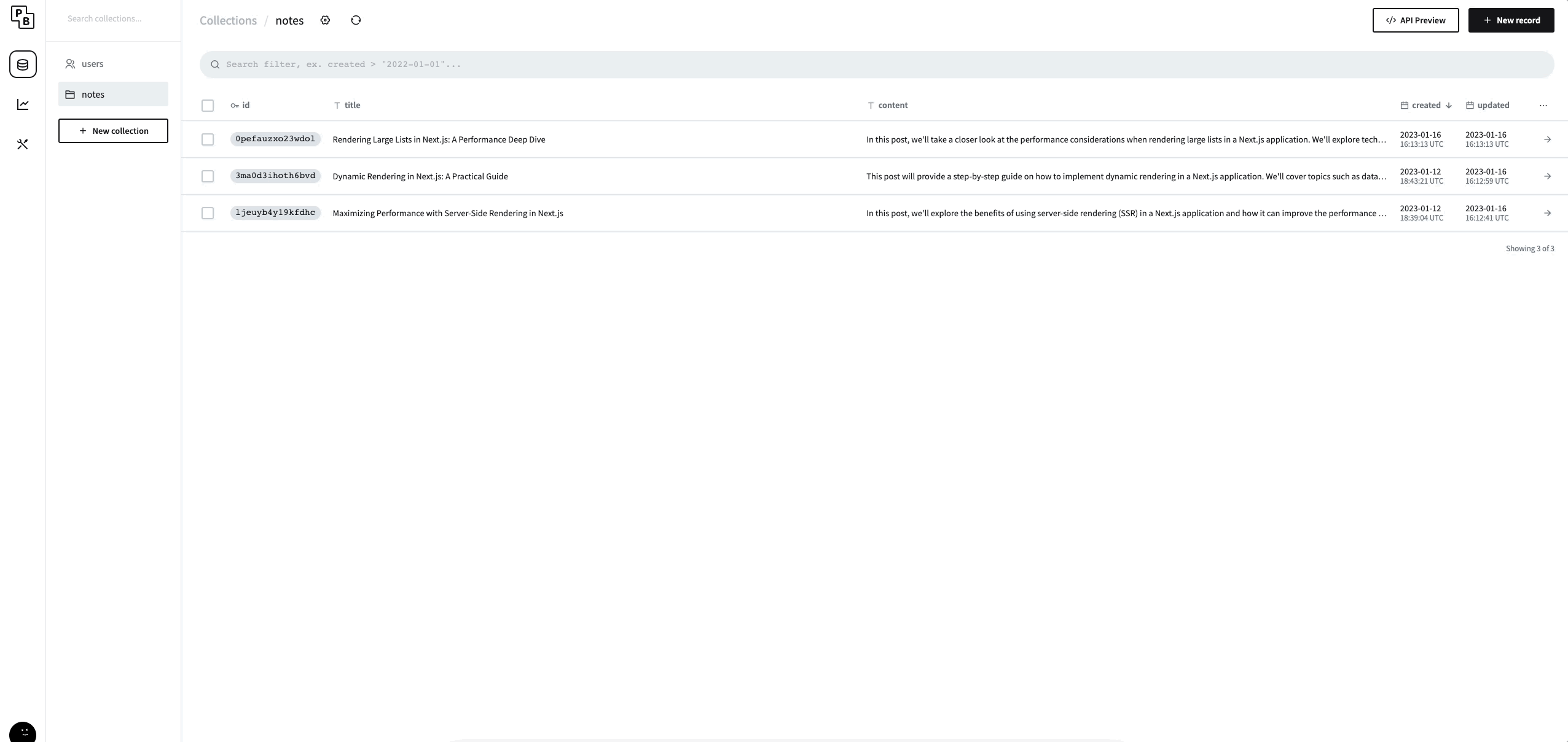Image resolution: width=1568 pixels, height=742 pixels.
Task: Open title Rendering Large Lists in Next.js
Action: [439, 139]
